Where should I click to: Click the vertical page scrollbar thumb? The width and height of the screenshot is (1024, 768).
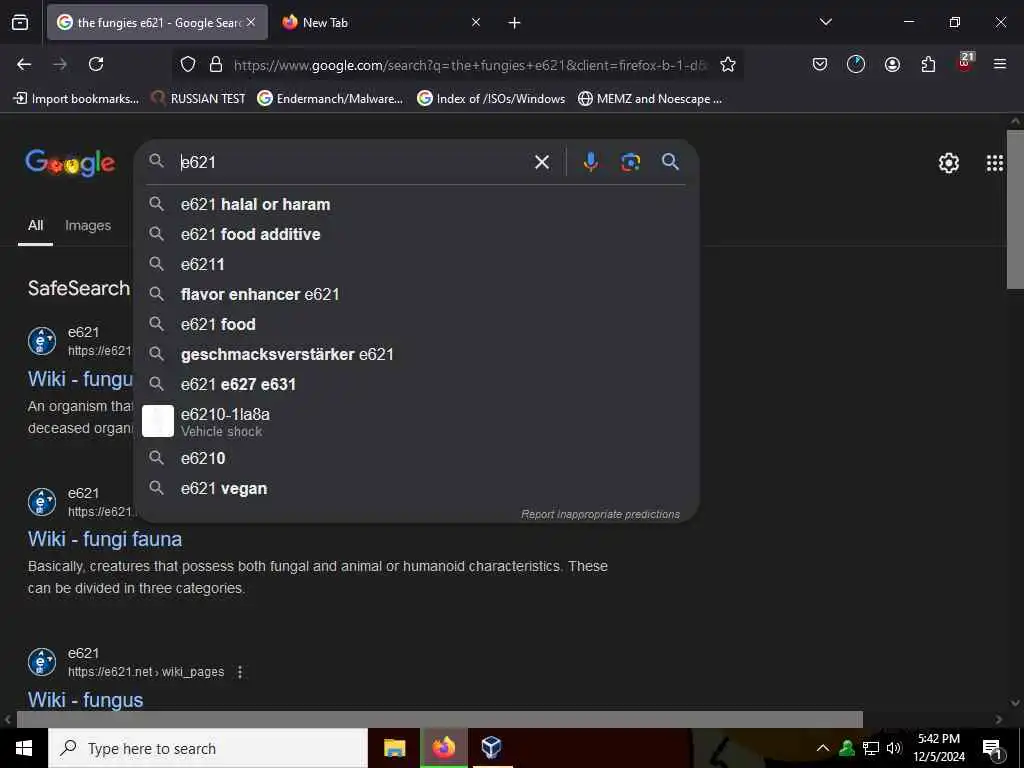point(1015,209)
